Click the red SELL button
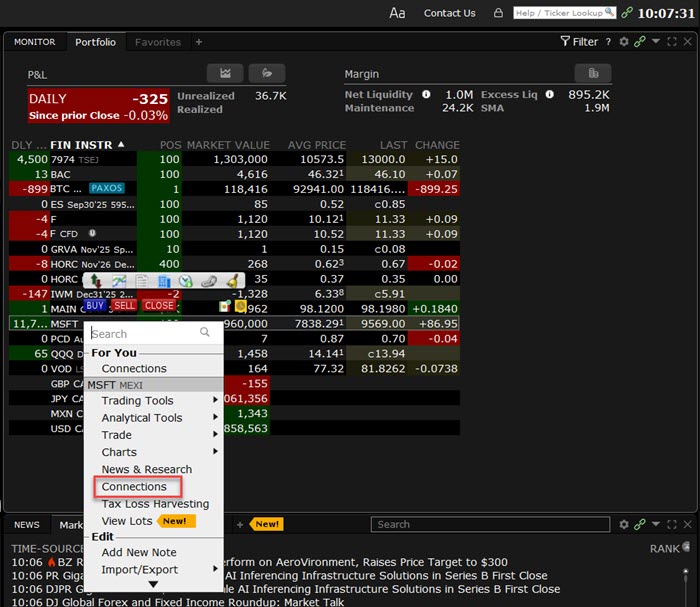 pos(124,305)
